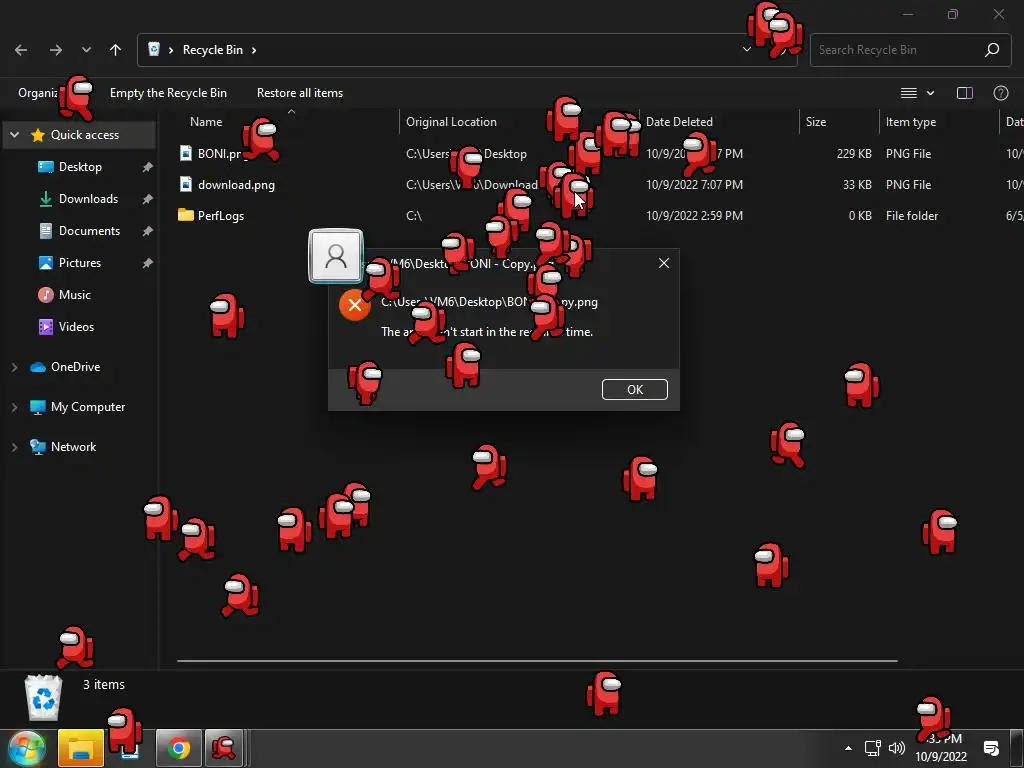Go back with the left arrow
Image resolution: width=1024 pixels, height=768 pixels.
click(x=21, y=50)
